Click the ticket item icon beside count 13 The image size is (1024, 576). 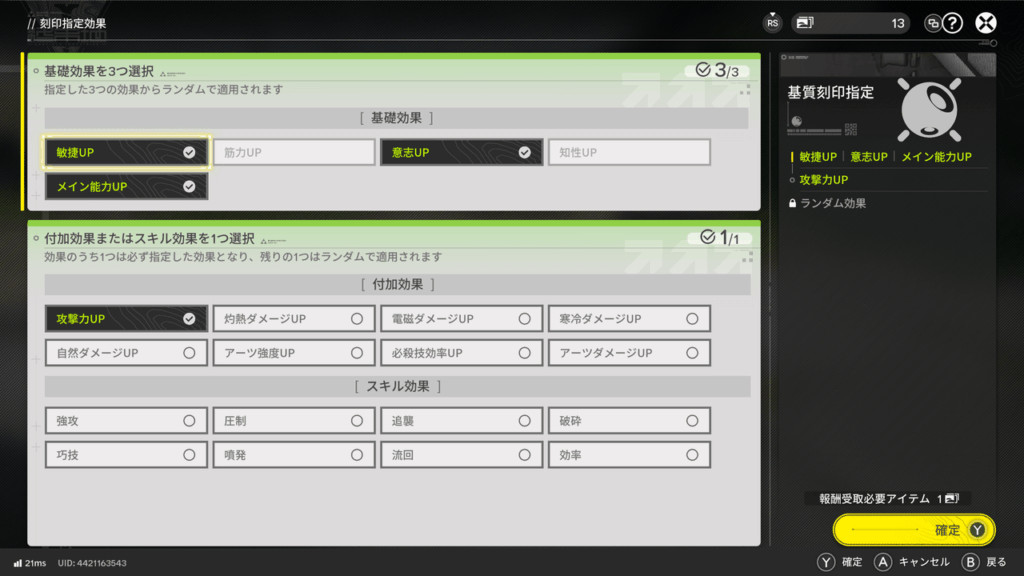pyautogui.click(x=806, y=23)
